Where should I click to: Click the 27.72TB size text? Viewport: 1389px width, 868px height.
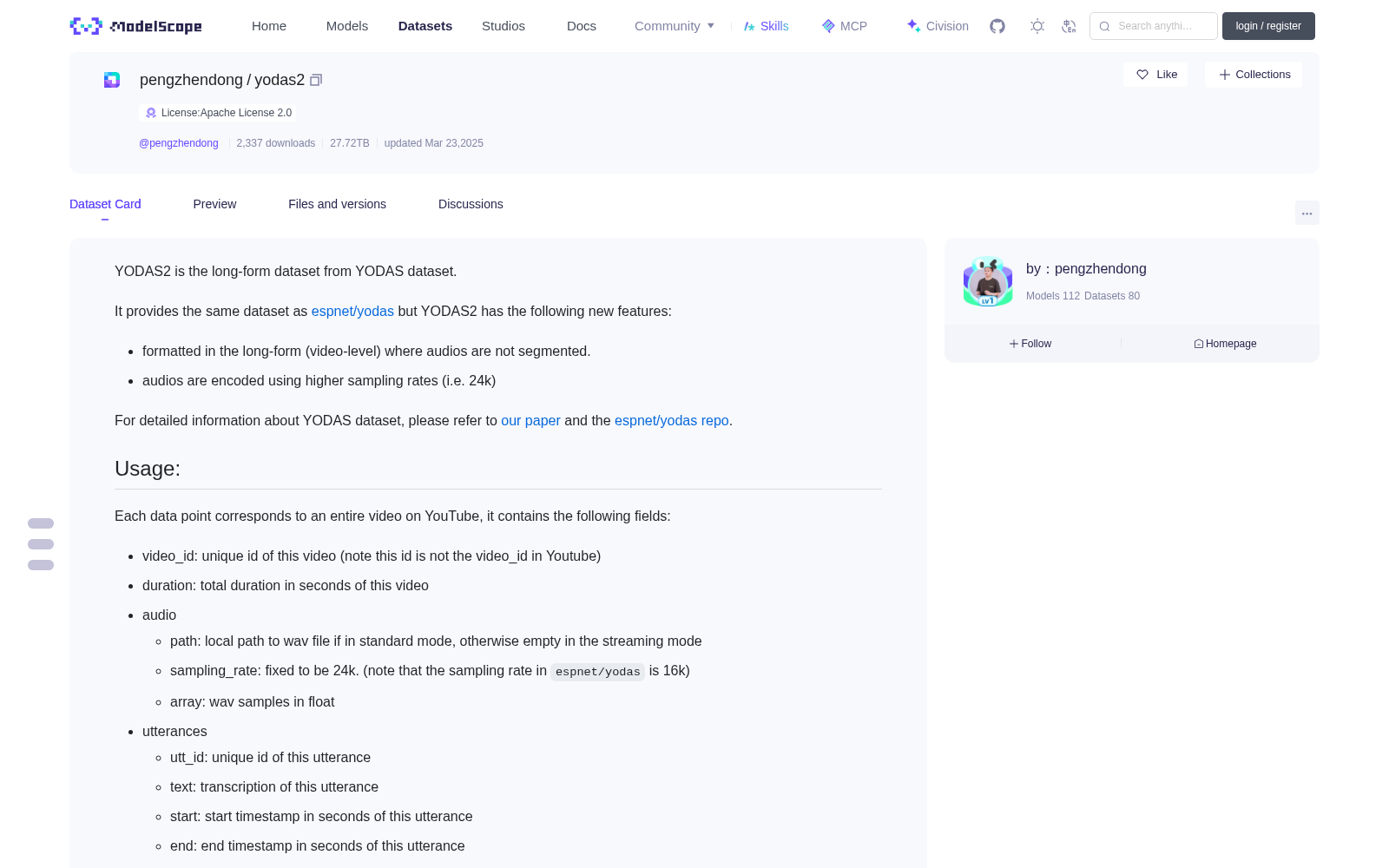point(350,143)
